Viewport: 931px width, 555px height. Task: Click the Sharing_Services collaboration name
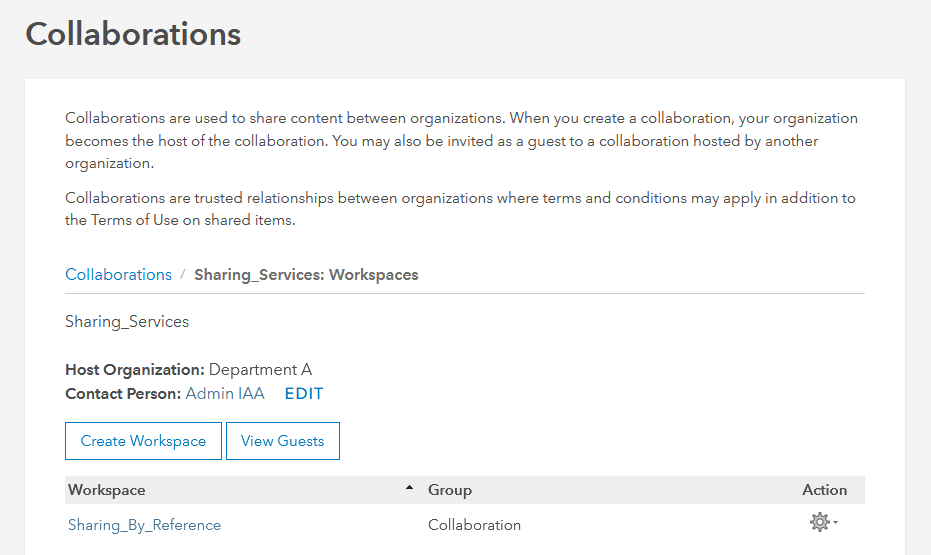(x=127, y=322)
